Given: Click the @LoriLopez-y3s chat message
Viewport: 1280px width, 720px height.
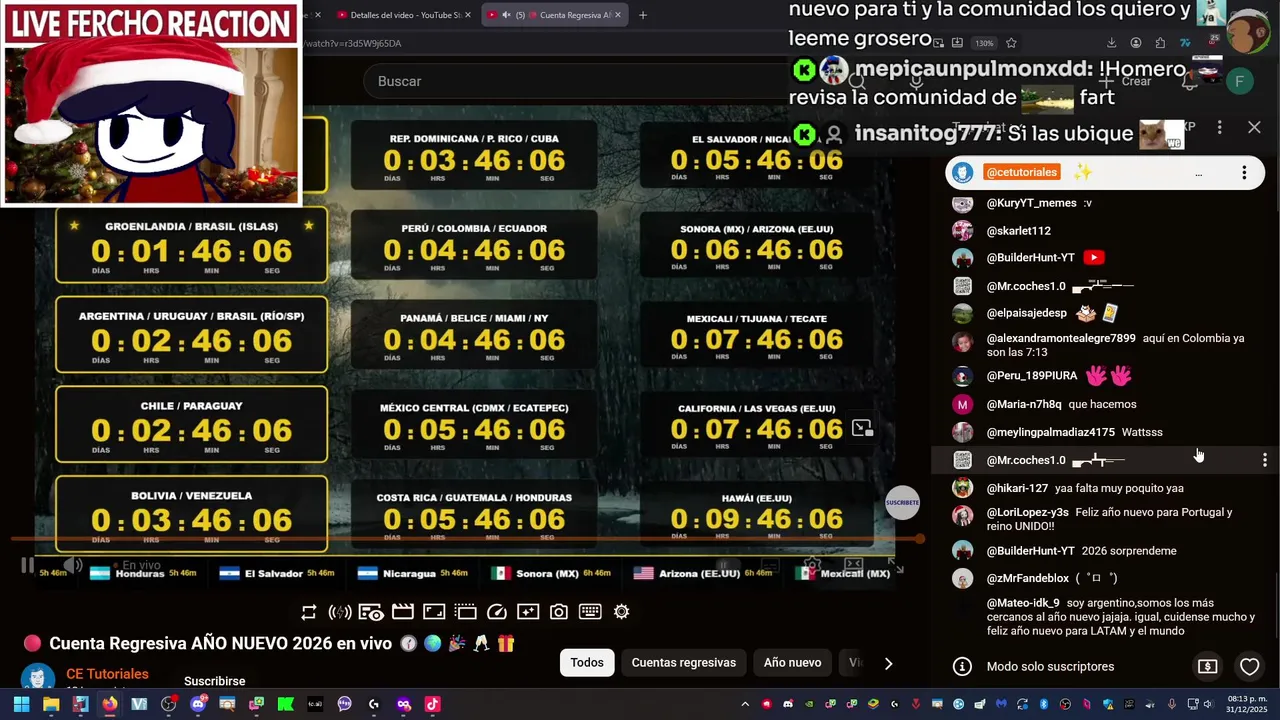Looking at the screenshot, I should click(x=1104, y=519).
